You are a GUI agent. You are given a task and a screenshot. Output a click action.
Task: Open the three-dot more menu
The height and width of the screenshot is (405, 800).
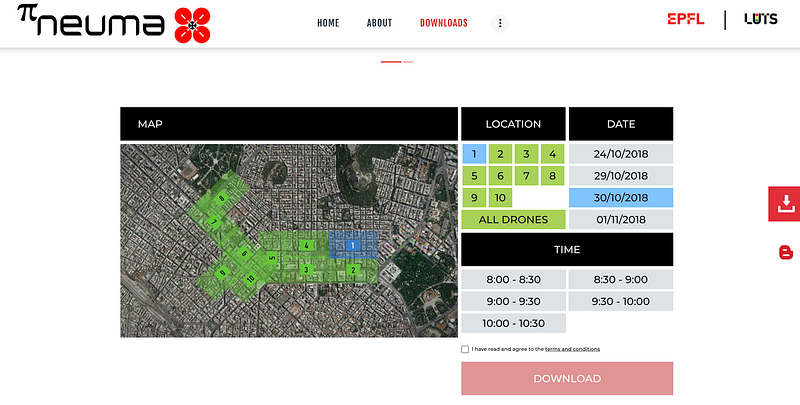point(500,23)
